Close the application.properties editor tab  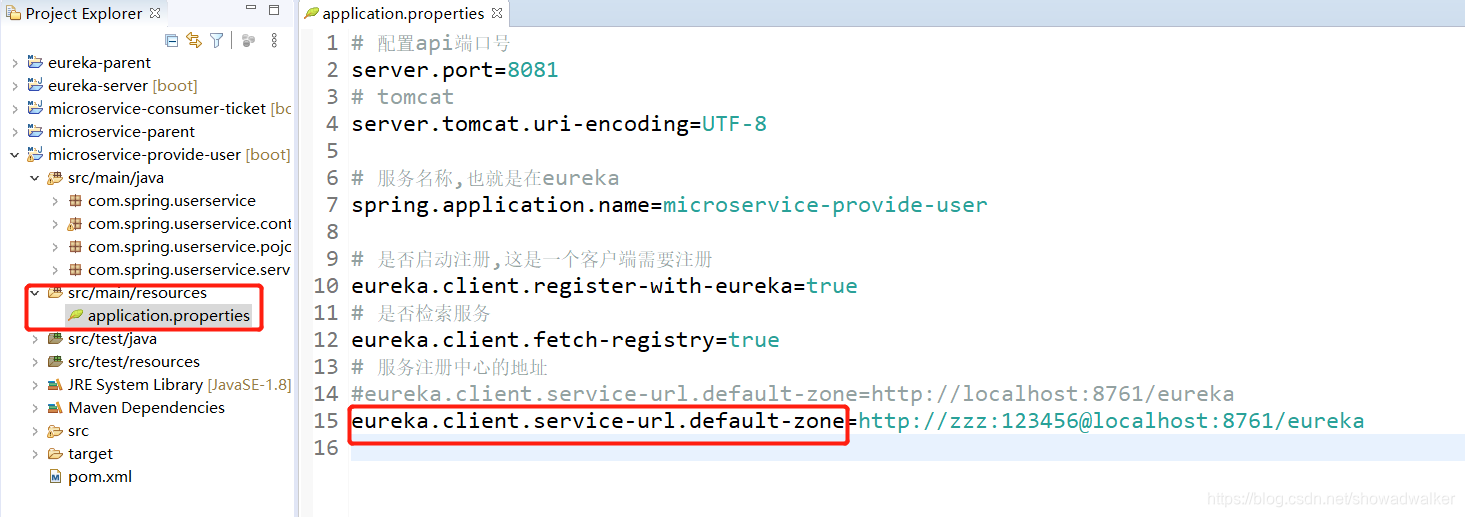pos(497,13)
